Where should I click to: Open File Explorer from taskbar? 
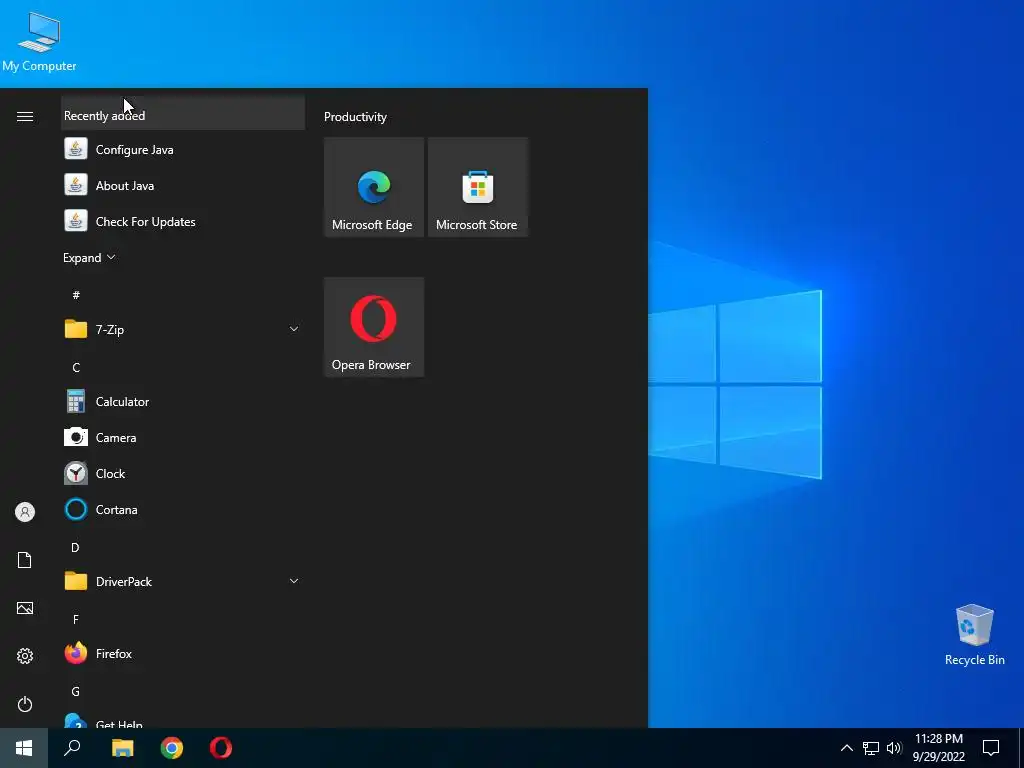122,748
